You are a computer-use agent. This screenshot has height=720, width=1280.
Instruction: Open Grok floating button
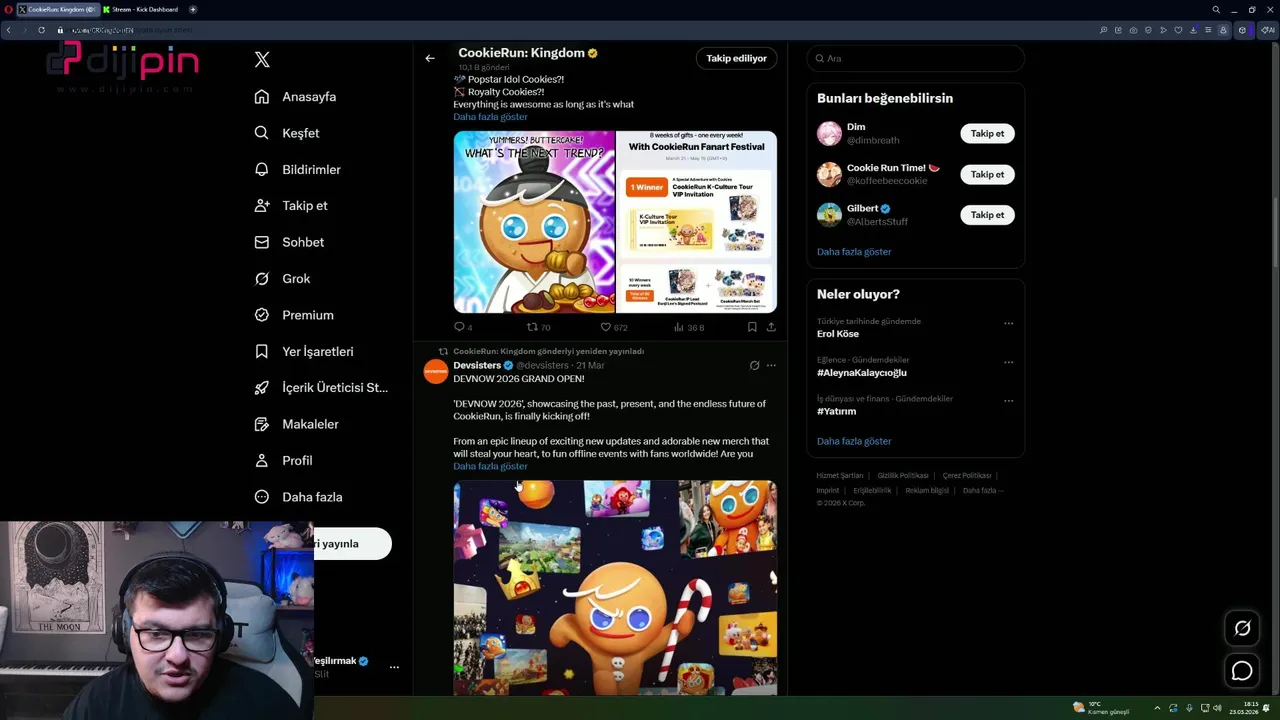[1242, 628]
